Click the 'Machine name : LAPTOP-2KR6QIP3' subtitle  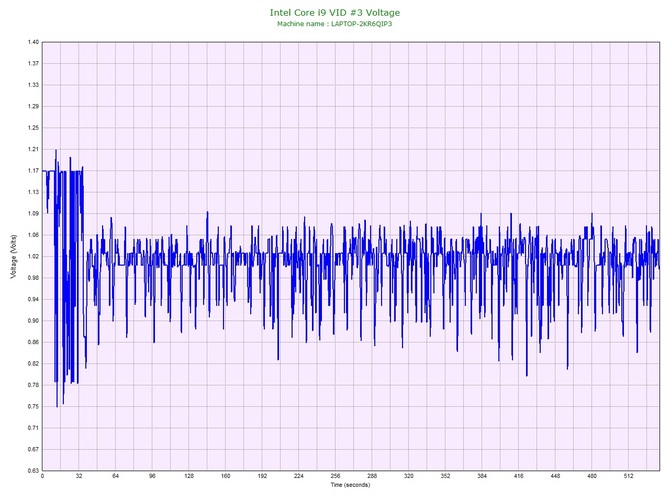click(x=335, y=24)
